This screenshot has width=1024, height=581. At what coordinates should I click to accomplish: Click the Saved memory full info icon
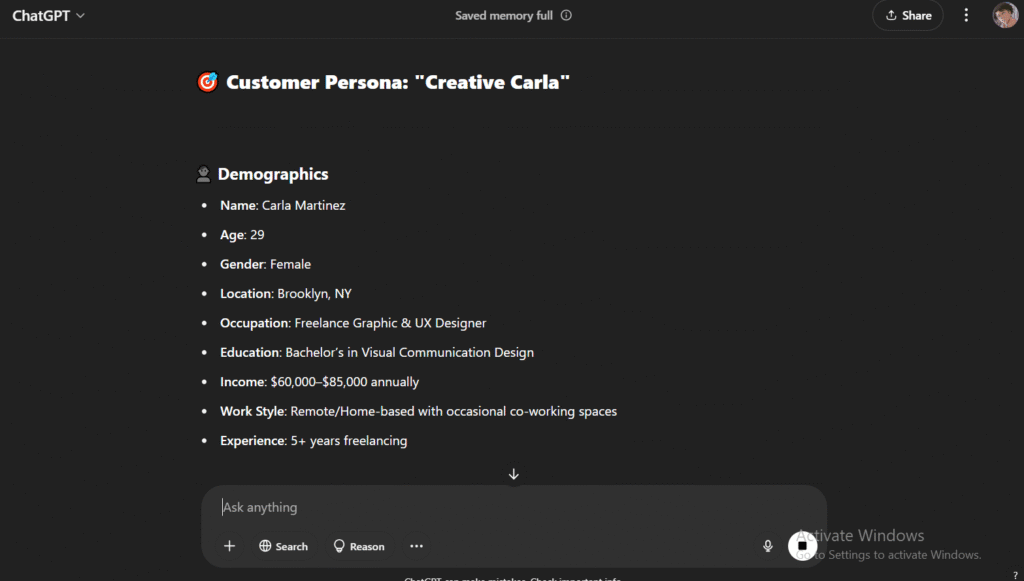point(566,15)
